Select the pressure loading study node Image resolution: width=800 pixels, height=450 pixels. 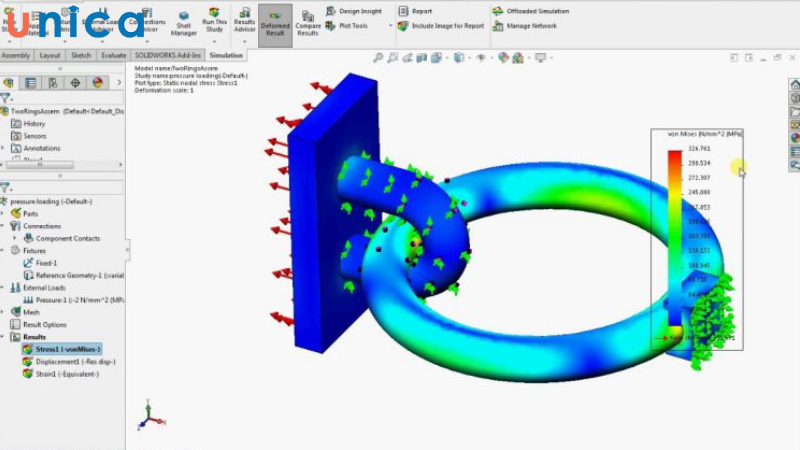(47, 202)
